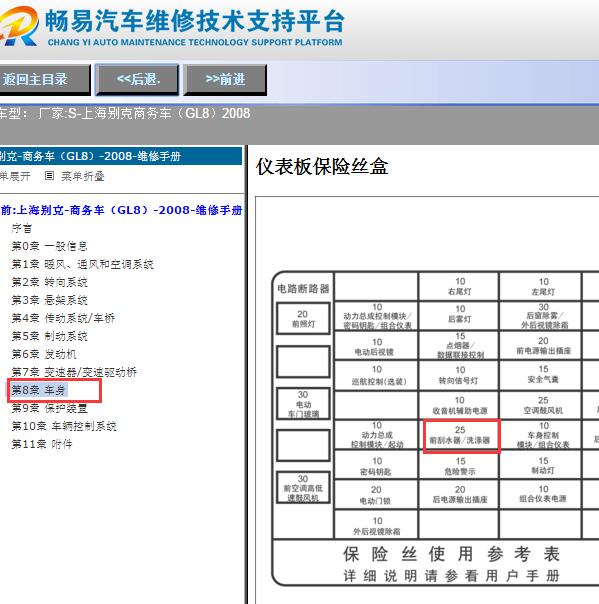Click the 10 左尾灯 fuse cell
Screen dimensions: 599x604
(x=542, y=286)
